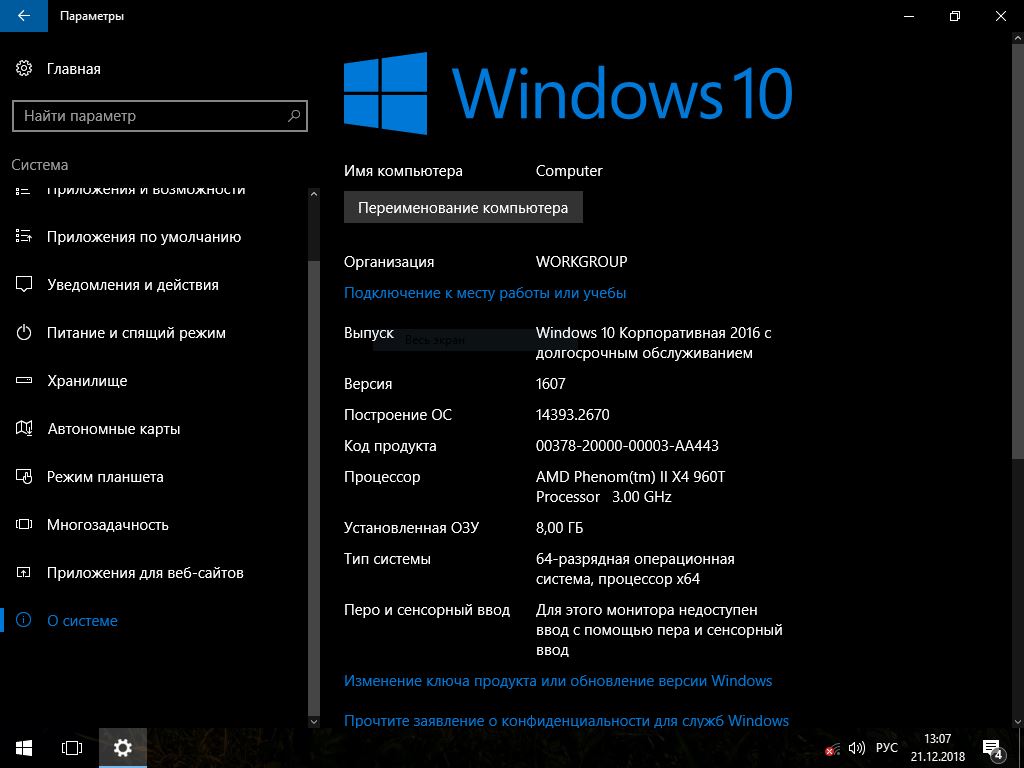This screenshot has height=768, width=1024.
Task: Go to Главная settings home
Action: click(74, 69)
